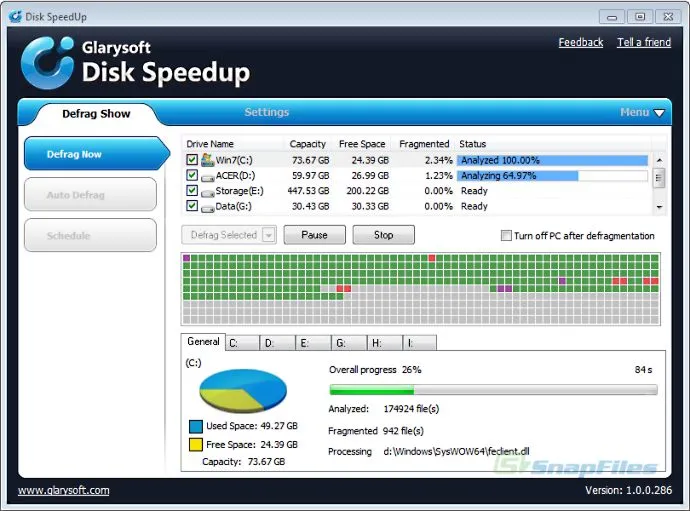Click the ACER(D:) drive icon
The width and height of the screenshot is (690, 511).
(x=208, y=176)
